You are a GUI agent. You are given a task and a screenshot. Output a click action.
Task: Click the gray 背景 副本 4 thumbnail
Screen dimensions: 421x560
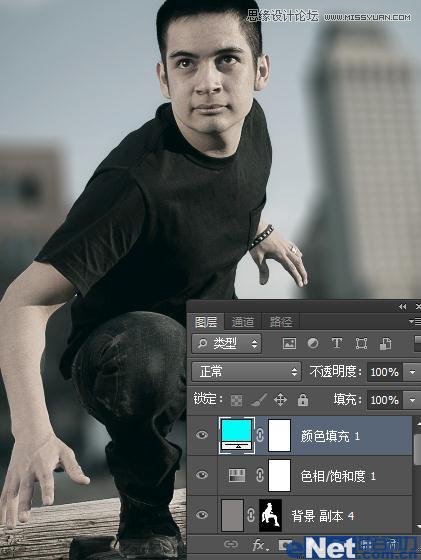pos(232,515)
